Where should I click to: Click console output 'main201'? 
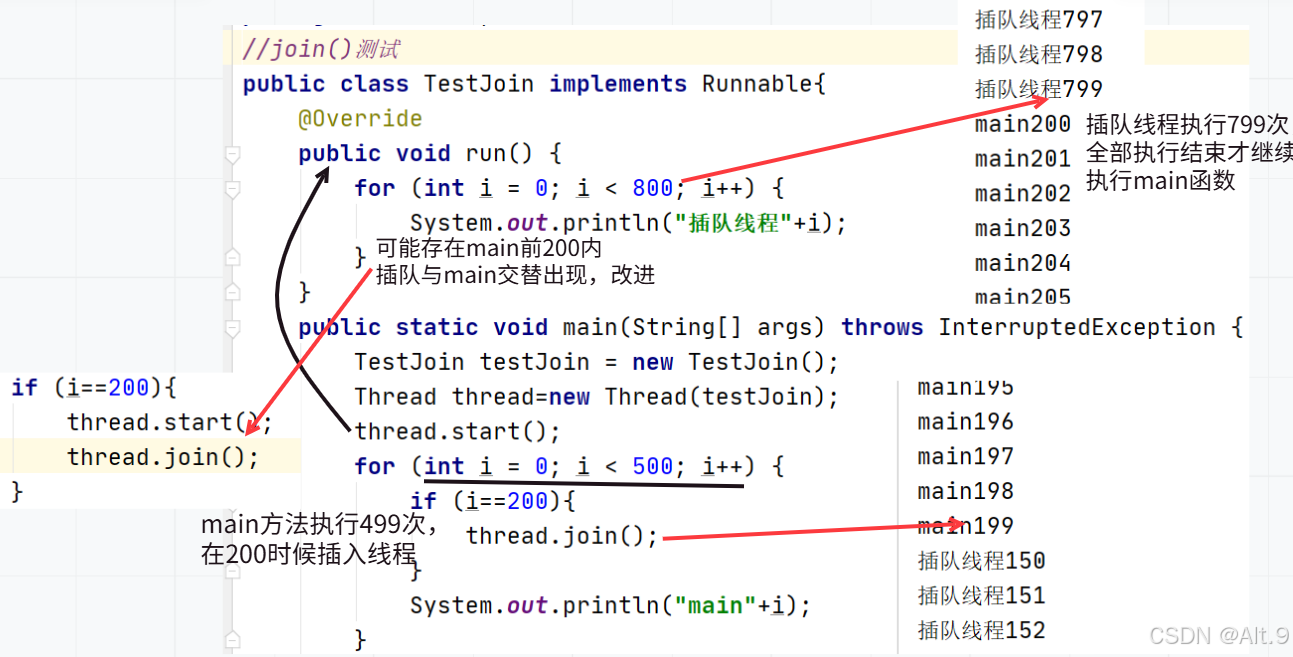click(1023, 159)
